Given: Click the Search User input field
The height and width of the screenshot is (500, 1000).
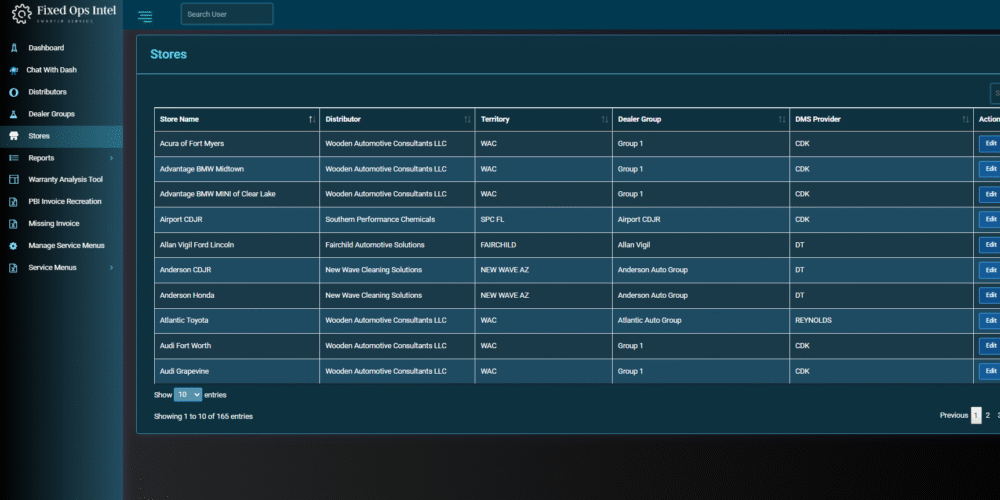Looking at the screenshot, I should click(227, 14).
